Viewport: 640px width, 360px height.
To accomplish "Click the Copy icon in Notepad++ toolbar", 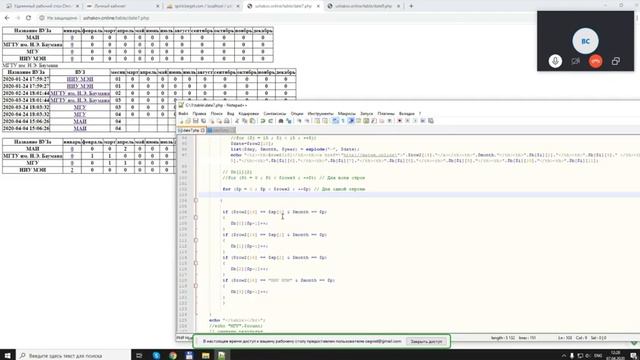I will click(x=244, y=121).
